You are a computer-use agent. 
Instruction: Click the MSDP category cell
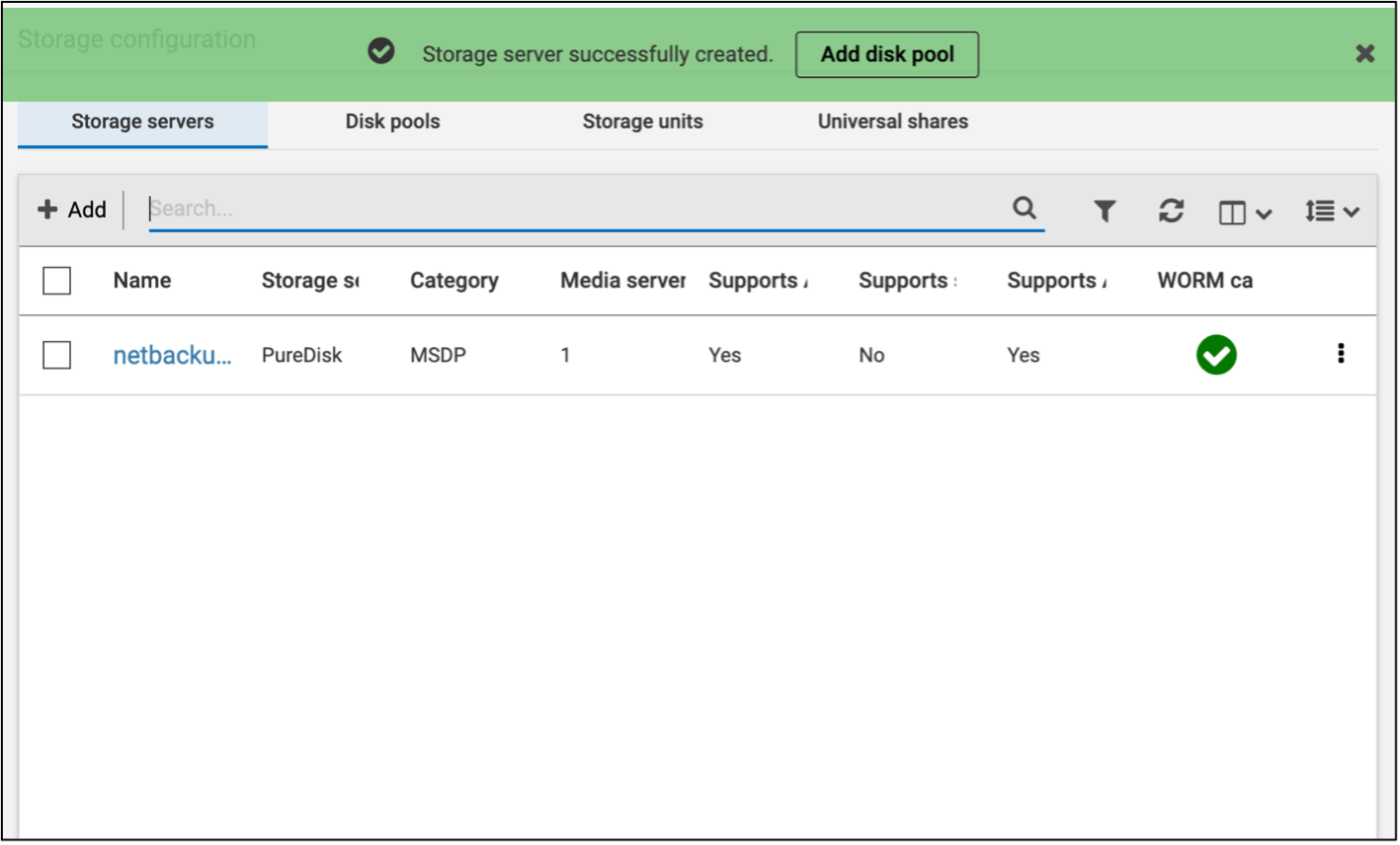pyautogui.click(x=438, y=355)
